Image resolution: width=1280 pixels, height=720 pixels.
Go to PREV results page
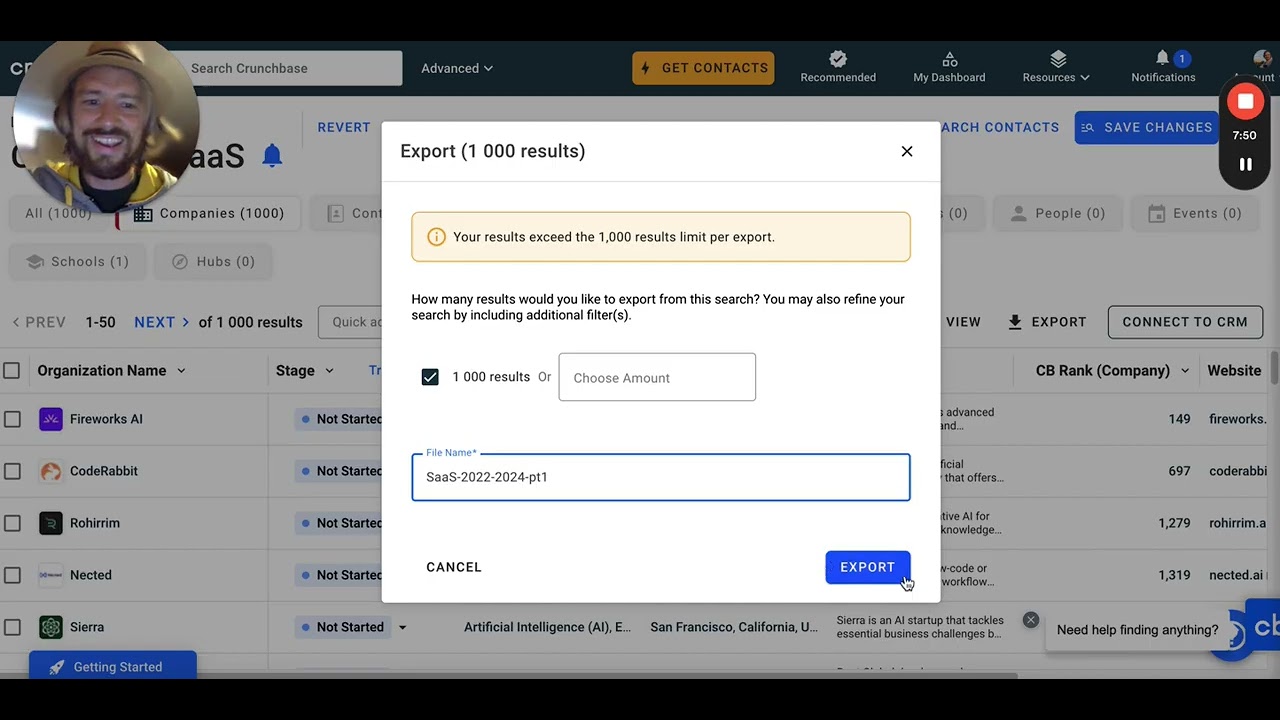[x=39, y=322]
